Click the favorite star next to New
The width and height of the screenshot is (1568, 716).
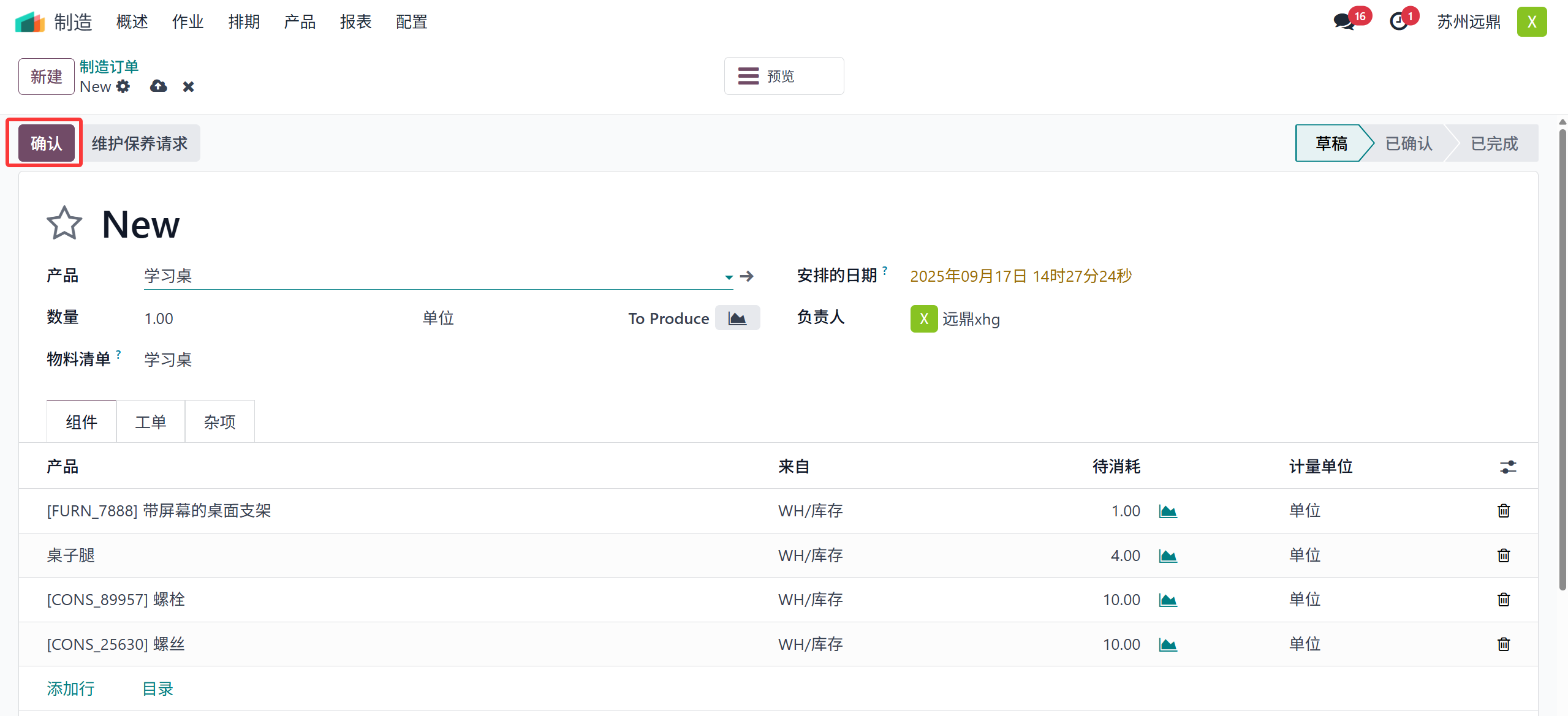64,223
